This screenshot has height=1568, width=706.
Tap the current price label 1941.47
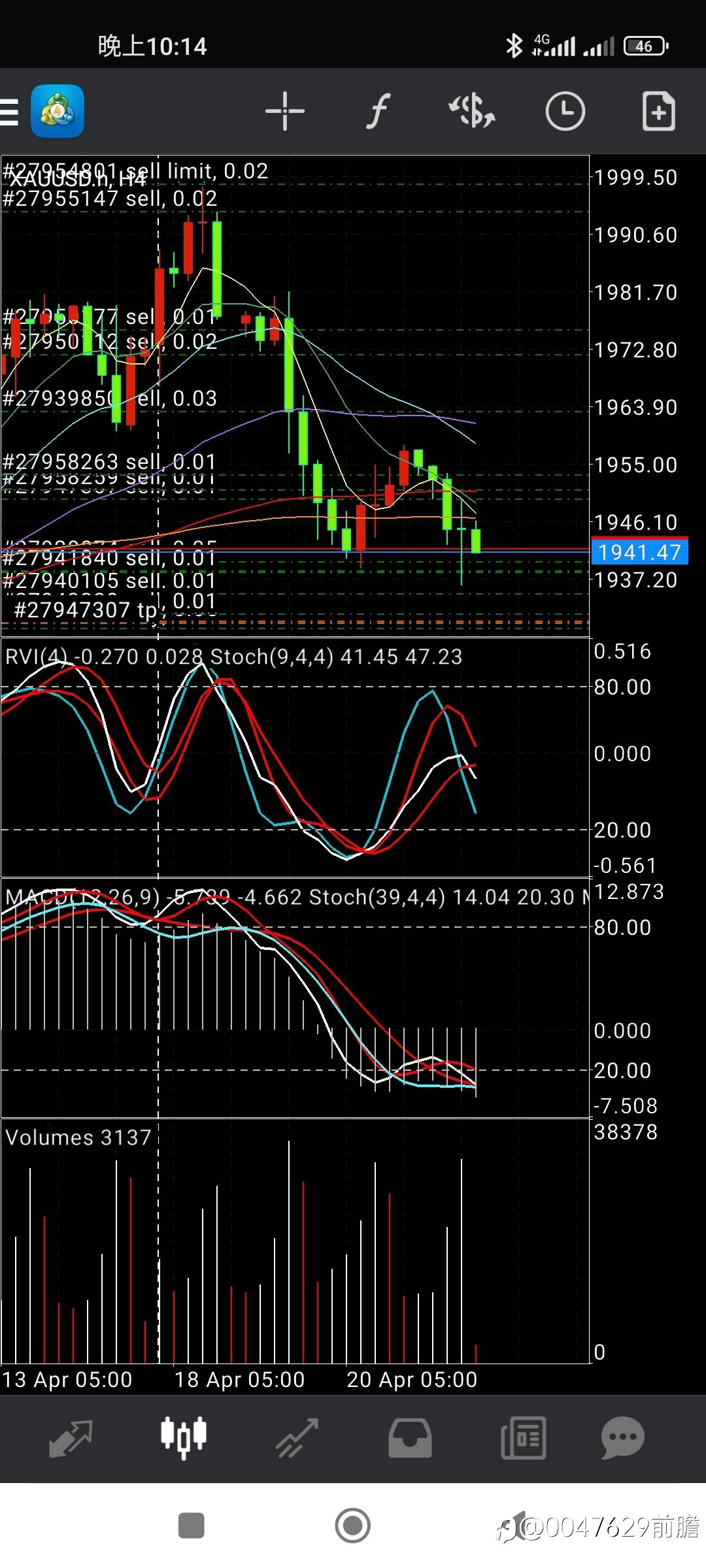pos(639,553)
